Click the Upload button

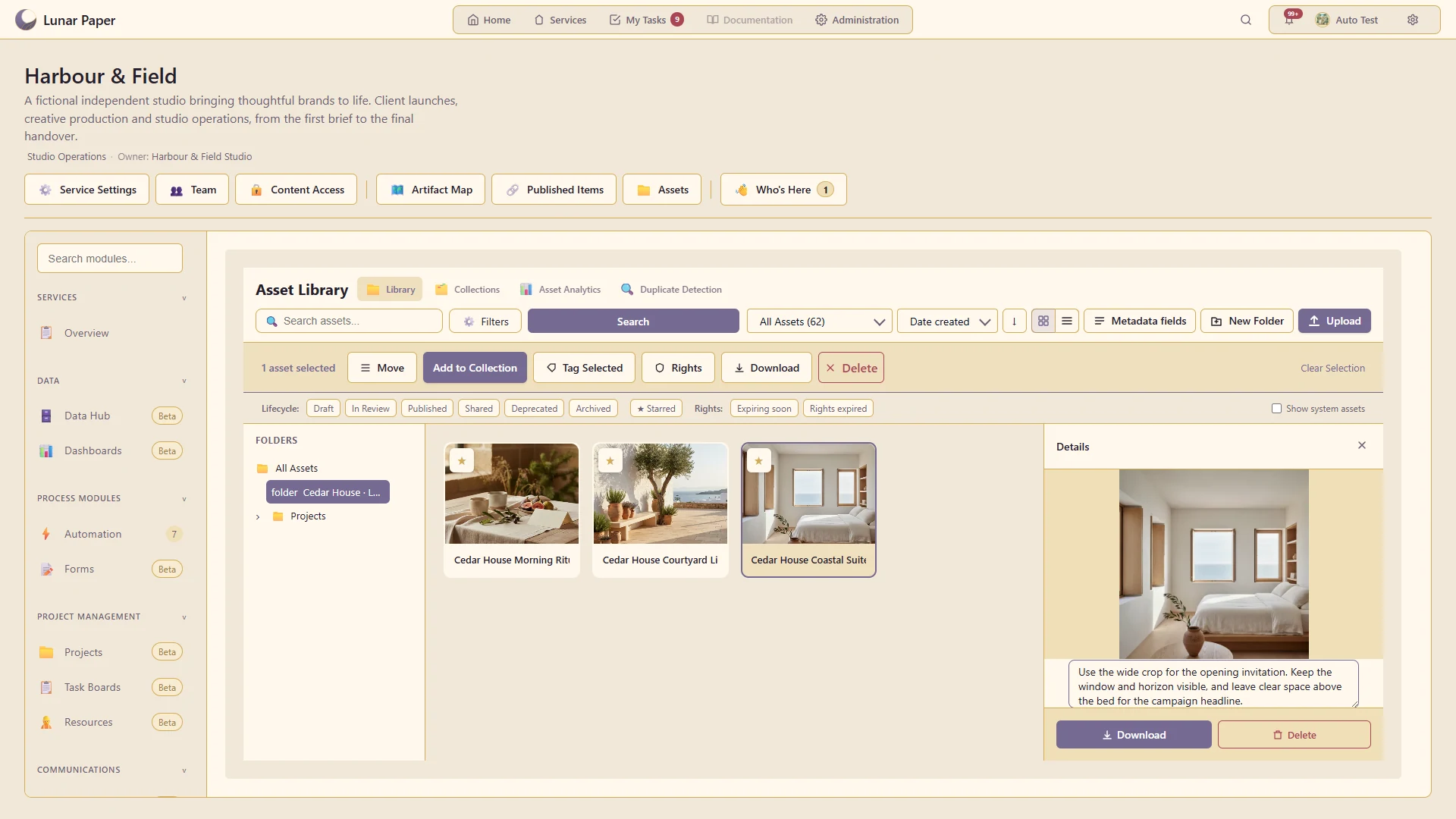pyautogui.click(x=1335, y=322)
